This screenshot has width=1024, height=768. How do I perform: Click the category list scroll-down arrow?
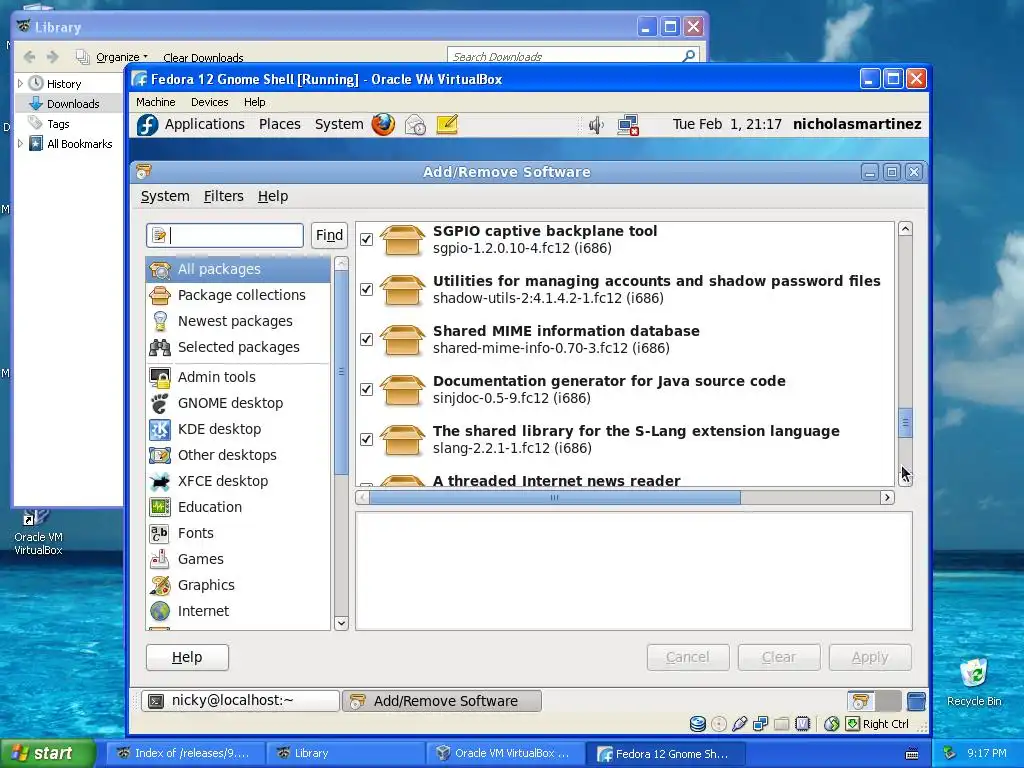[341, 623]
